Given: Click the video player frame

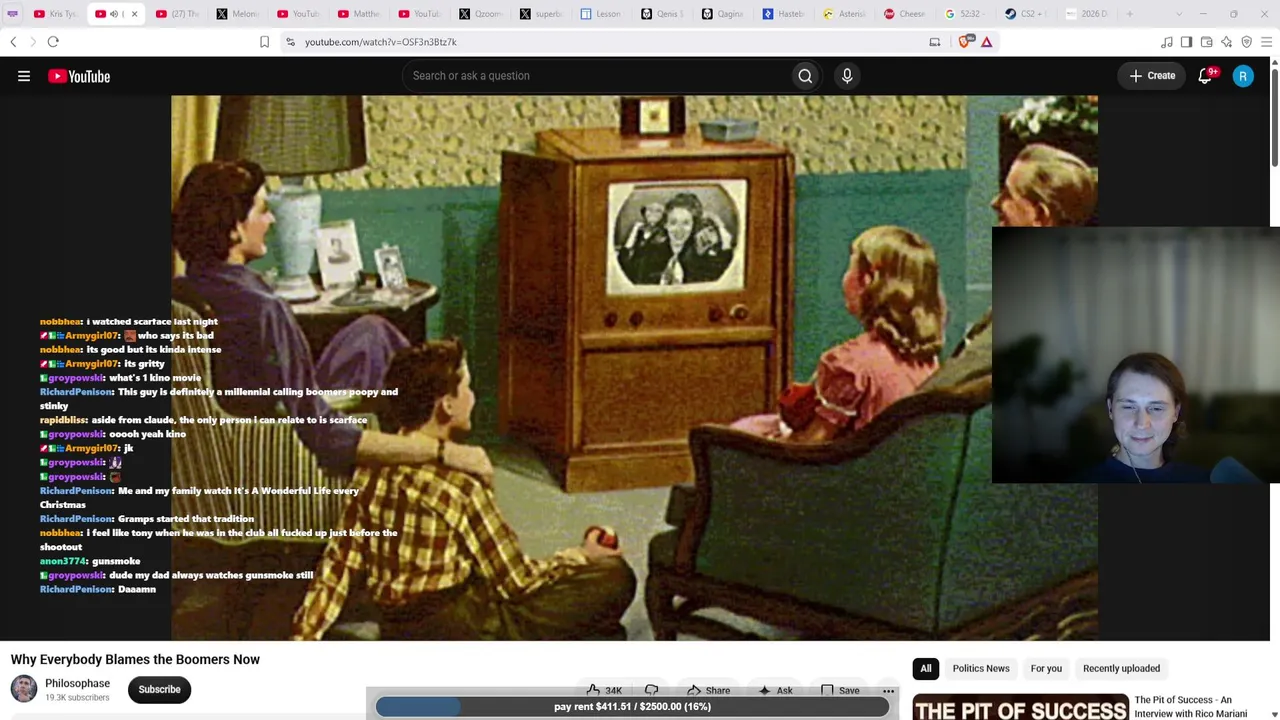Looking at the screenshot, I should [634, 368].
